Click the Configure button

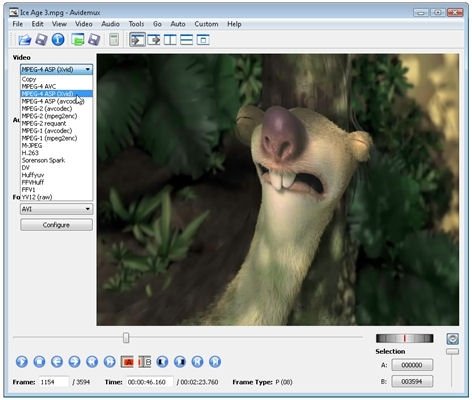pyautogui.click(x=57, y=225)
